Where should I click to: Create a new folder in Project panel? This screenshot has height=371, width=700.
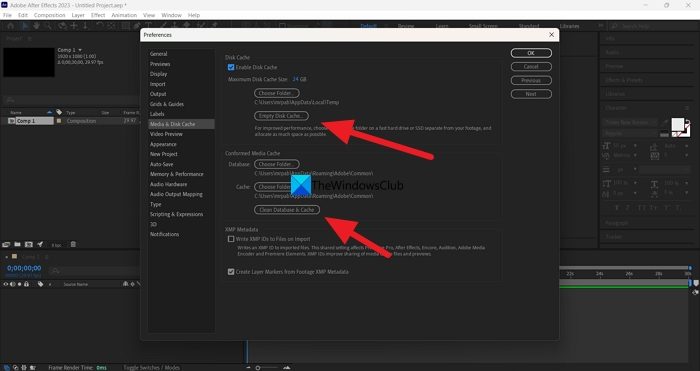click(17, 245)
